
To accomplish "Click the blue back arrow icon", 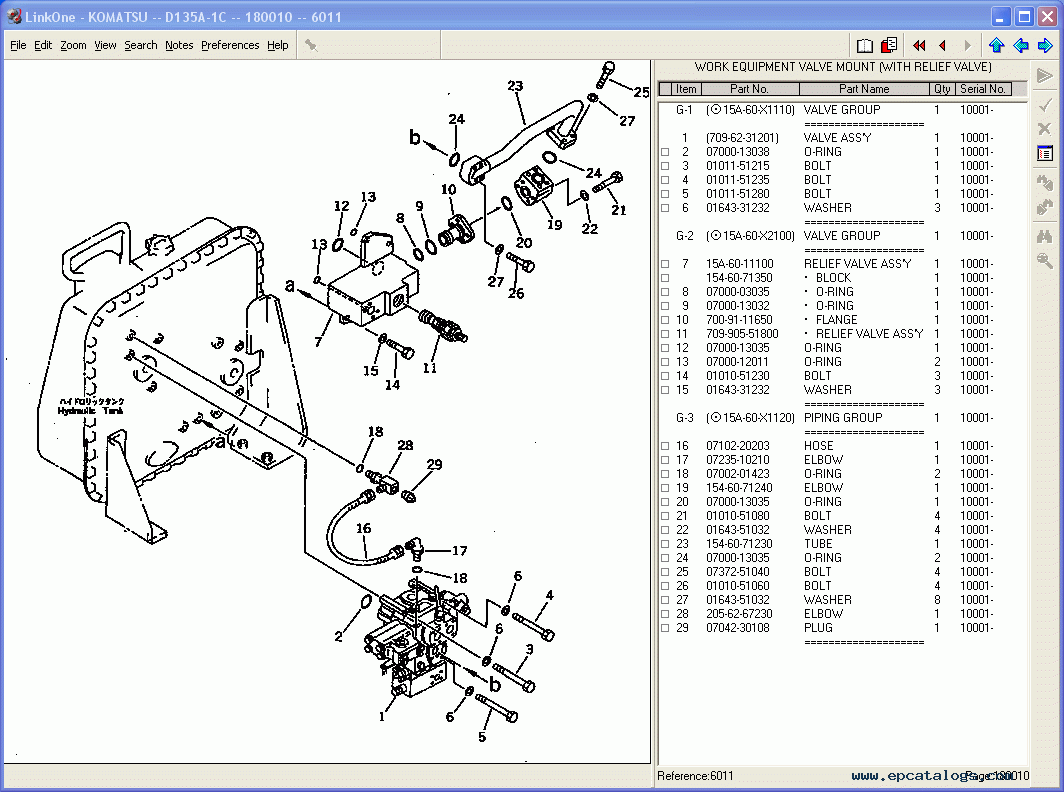I will coord(1021,45).
